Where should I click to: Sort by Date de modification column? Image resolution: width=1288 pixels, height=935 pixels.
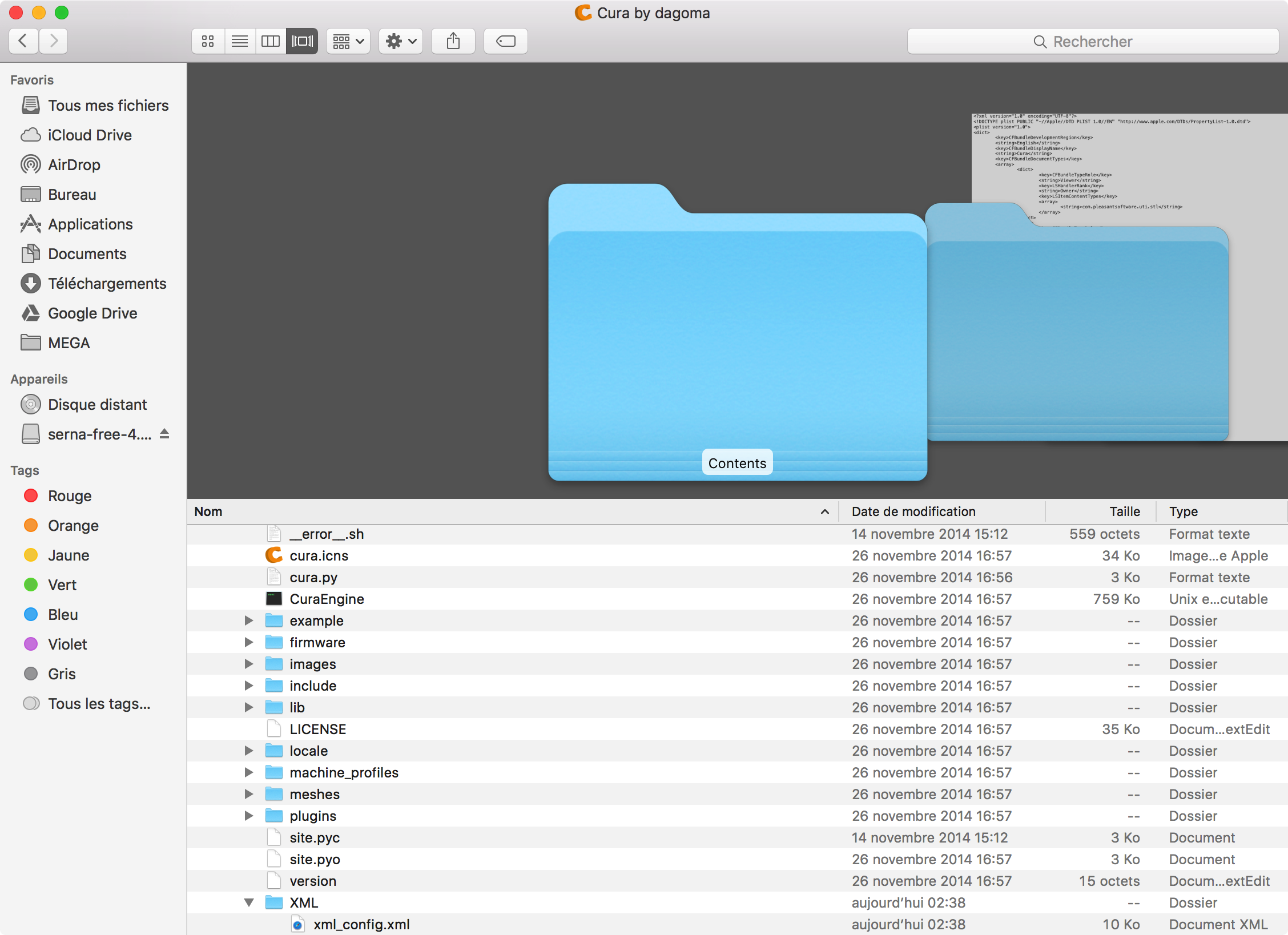(913, 511)
